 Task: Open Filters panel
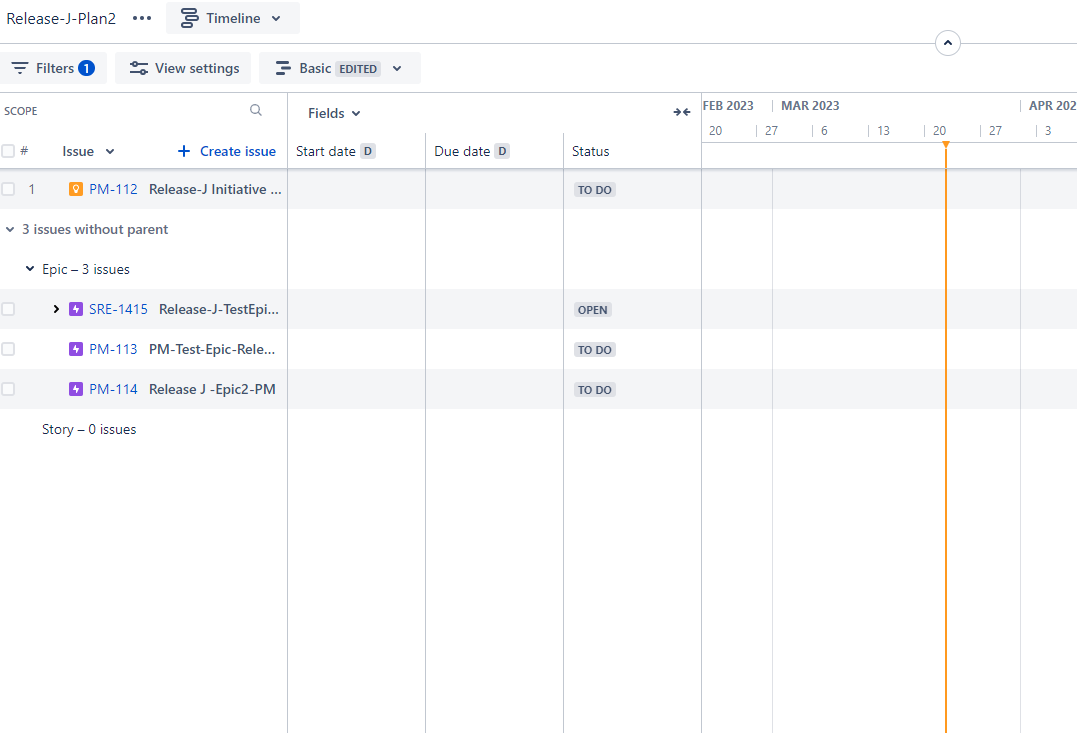pos(53,68)
